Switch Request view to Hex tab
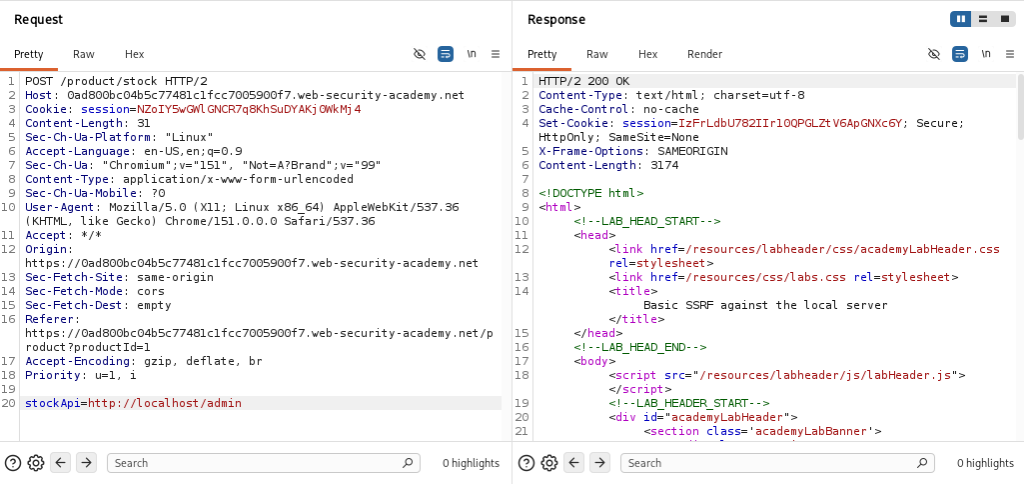The height and width of the screenshot is (484, 1024). [x=135, y=54]
